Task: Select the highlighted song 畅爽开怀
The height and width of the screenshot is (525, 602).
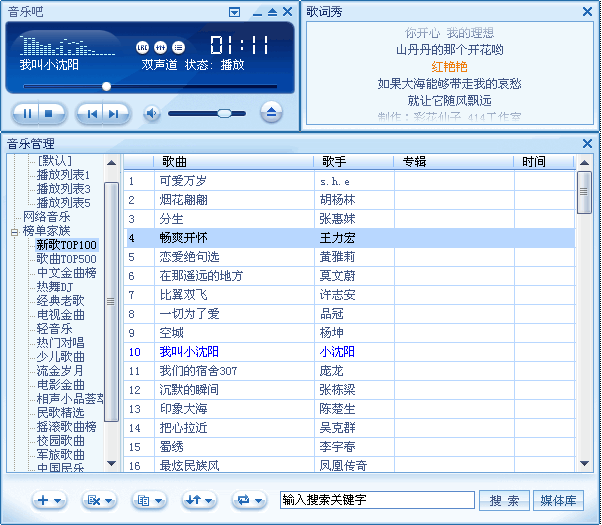Action: pos(349,238)
